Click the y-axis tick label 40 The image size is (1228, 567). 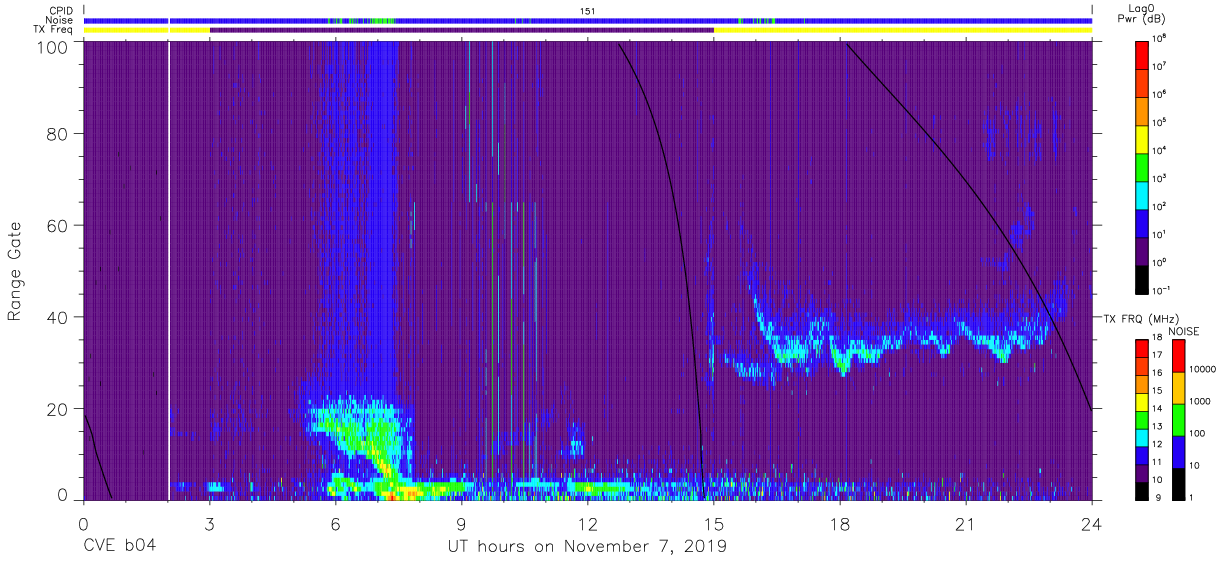pos(57,317)
